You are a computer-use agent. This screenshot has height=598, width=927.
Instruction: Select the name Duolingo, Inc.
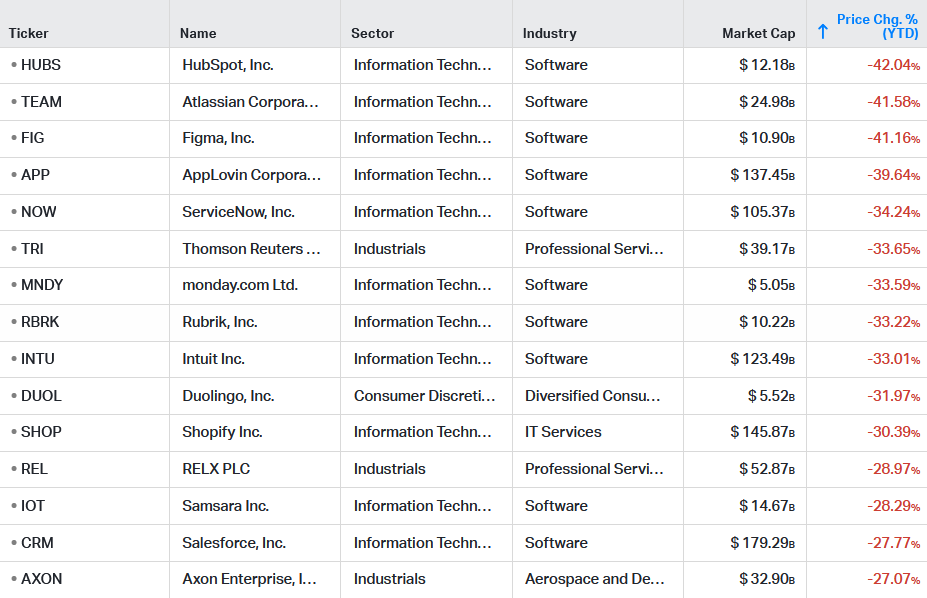(x=228, y=396)
